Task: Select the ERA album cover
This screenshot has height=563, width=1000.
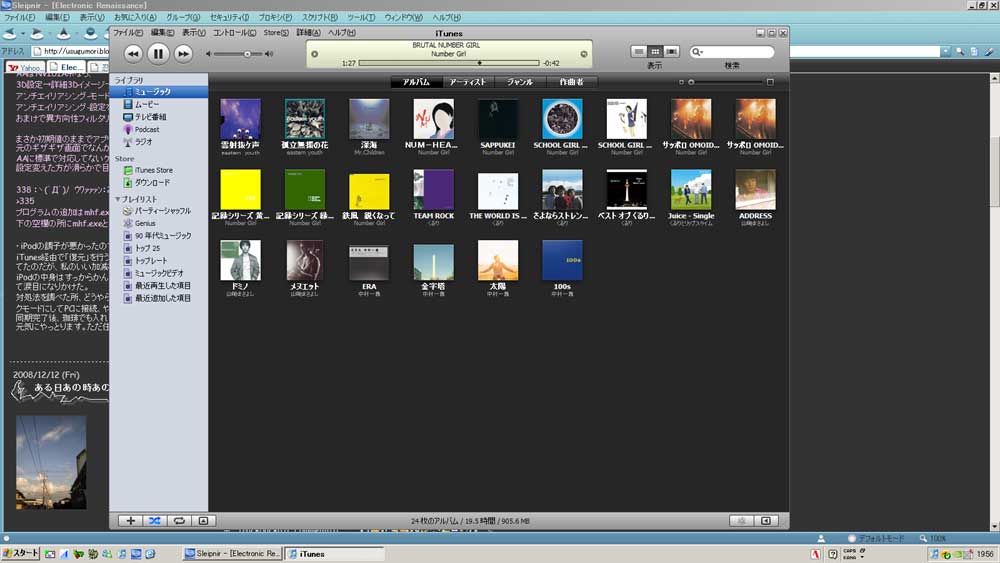Action: (369, 263)
